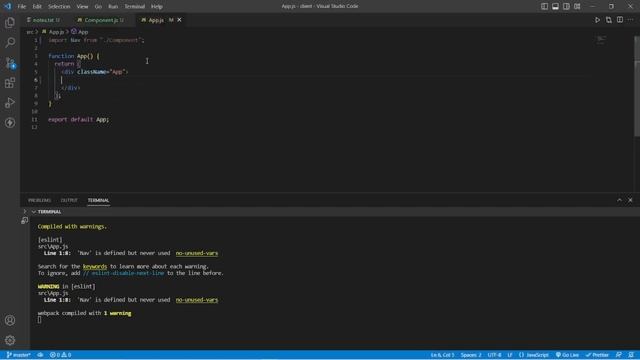Open UTF-8 encoding selector
Viewport: 640px width, 360px height.
(494, 355)
